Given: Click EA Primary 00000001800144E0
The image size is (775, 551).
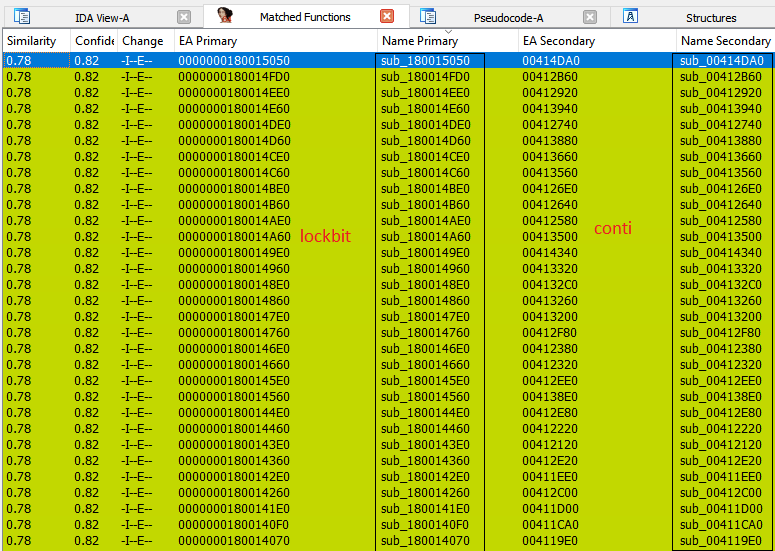Looking at the screenshot, I should tap(234, 413).
